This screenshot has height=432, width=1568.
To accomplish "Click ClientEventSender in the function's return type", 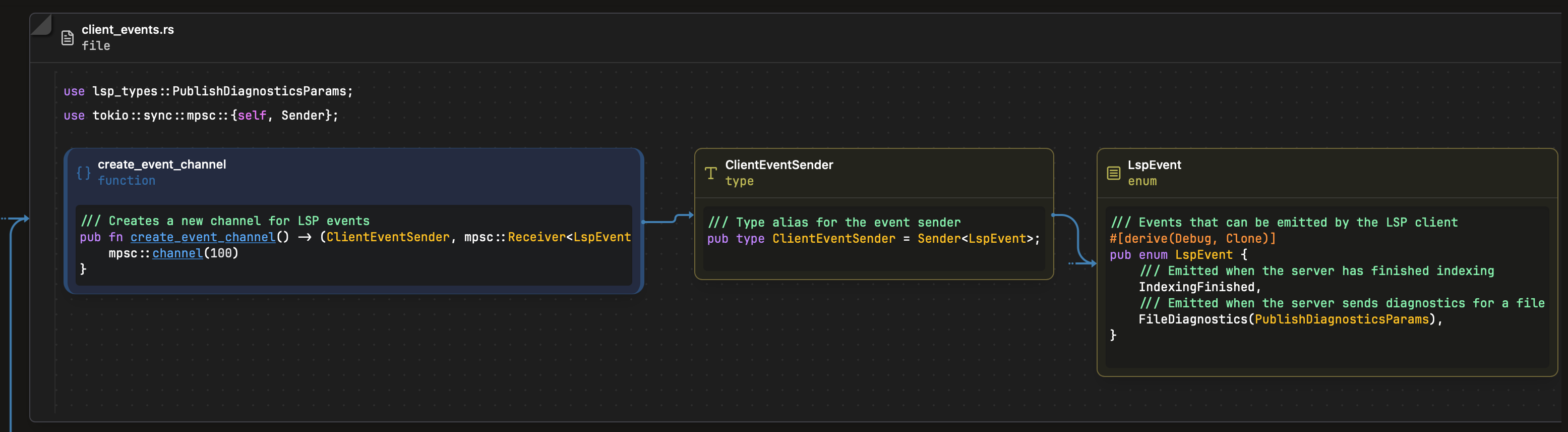I will 388,237.
